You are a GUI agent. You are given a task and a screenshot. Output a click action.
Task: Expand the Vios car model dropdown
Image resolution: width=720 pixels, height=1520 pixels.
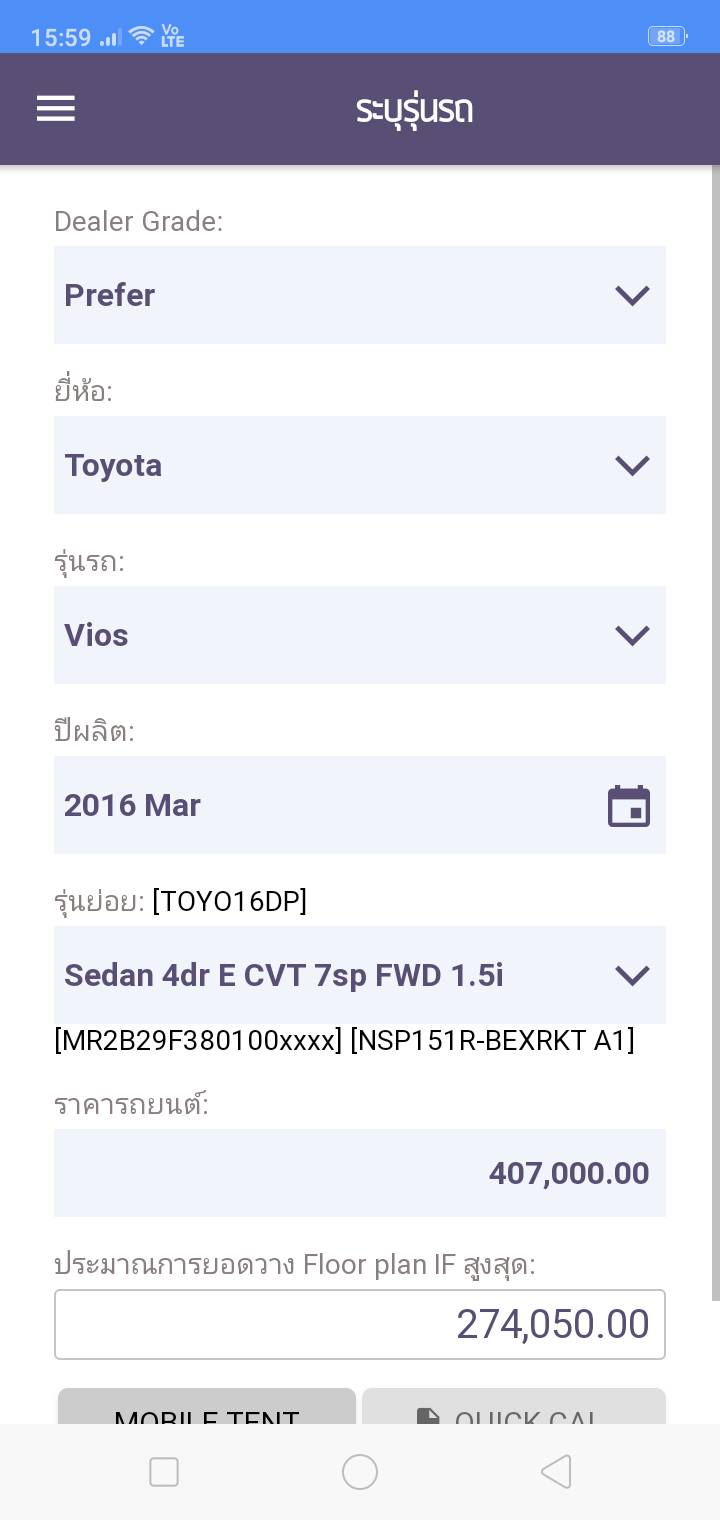tap(360, 635)
